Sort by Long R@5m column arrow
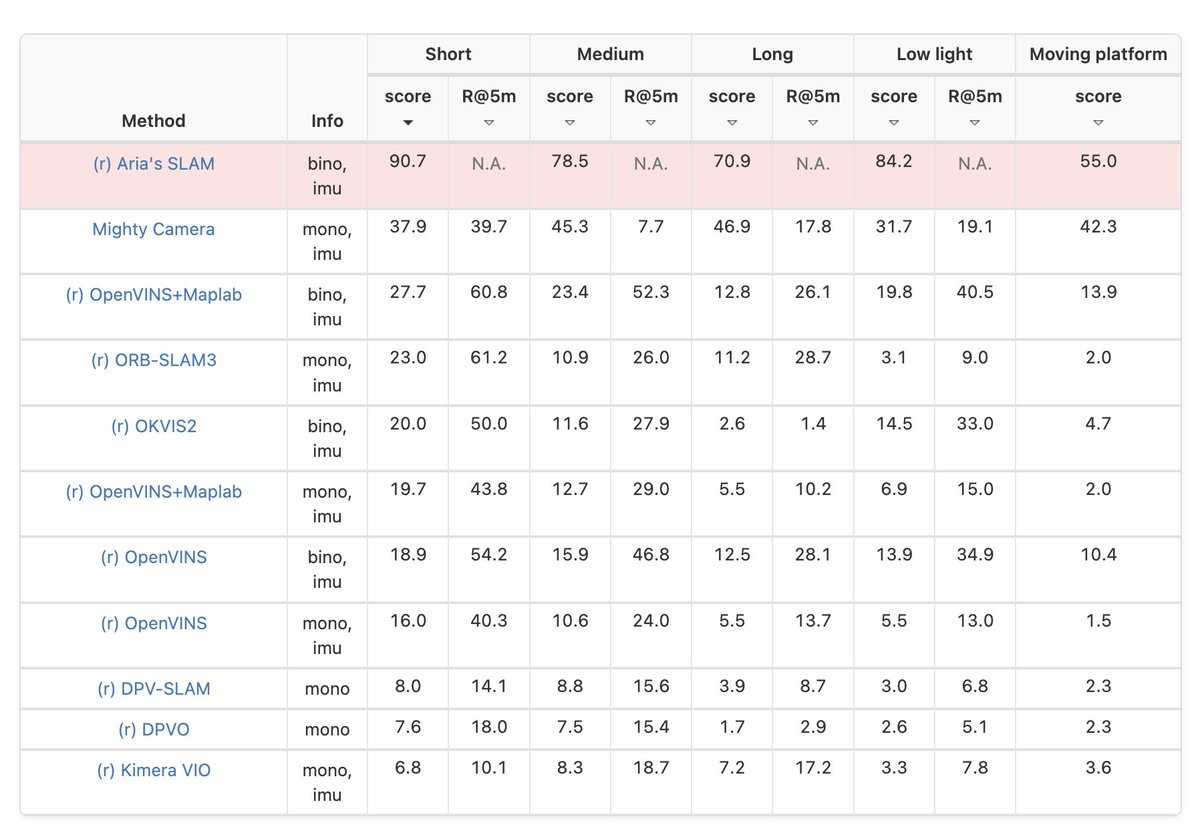Image resolution: width=1200 pixels, height=835 pixels. [813, 123]
